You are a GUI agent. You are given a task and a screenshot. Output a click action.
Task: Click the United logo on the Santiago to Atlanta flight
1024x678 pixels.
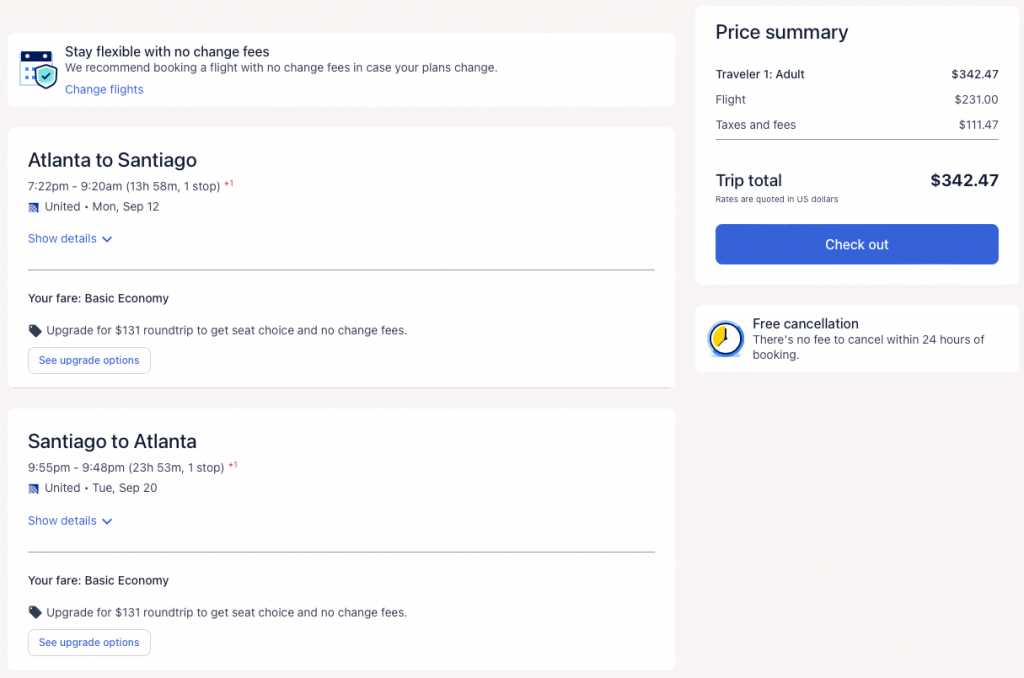pos(34,489)
